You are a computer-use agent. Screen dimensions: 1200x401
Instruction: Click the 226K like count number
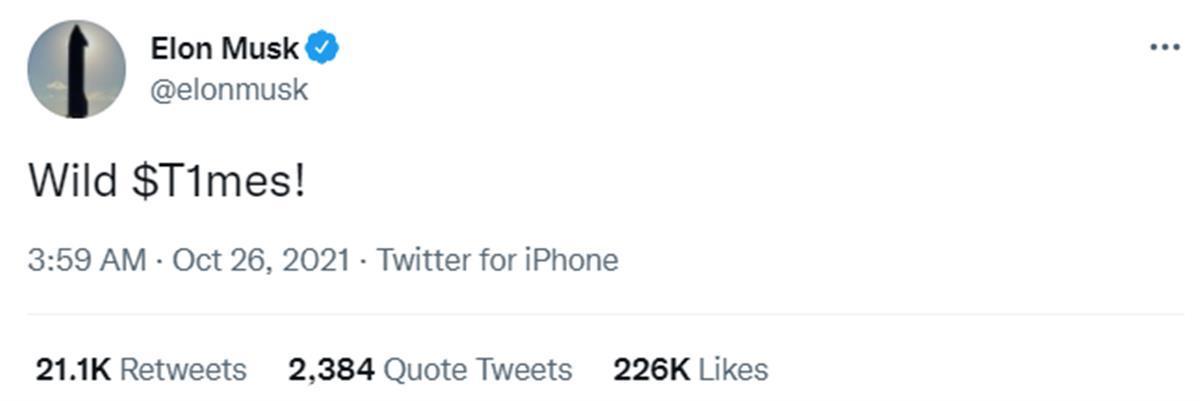[x=652, y=370]
